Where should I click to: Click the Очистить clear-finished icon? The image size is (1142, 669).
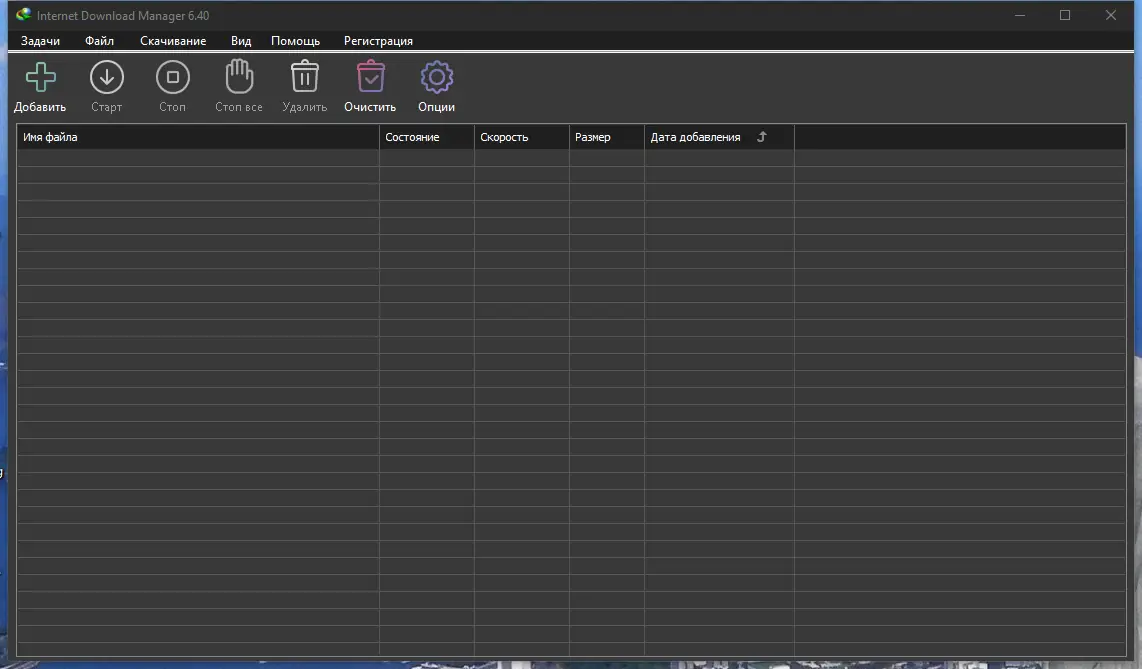click(x=370, y=76)
